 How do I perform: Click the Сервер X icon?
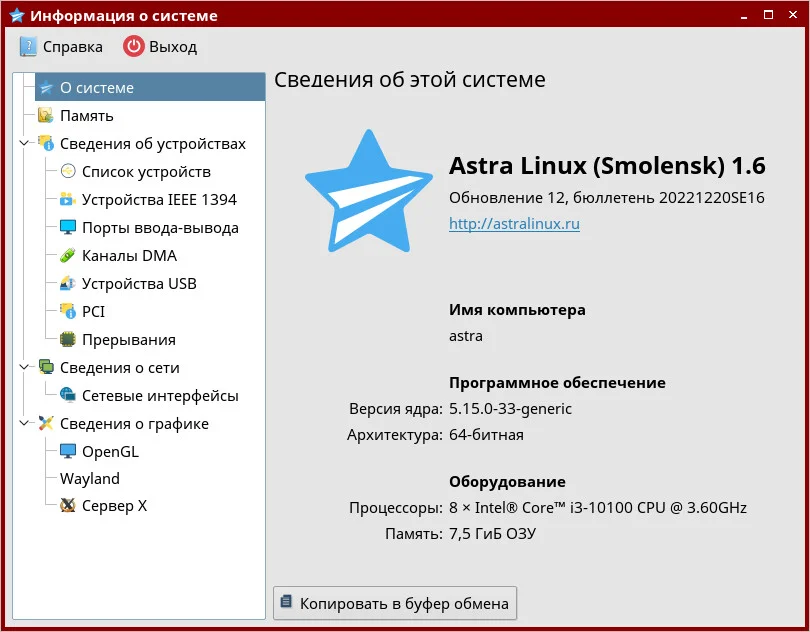pyautogui.click(x=68, y=505)
